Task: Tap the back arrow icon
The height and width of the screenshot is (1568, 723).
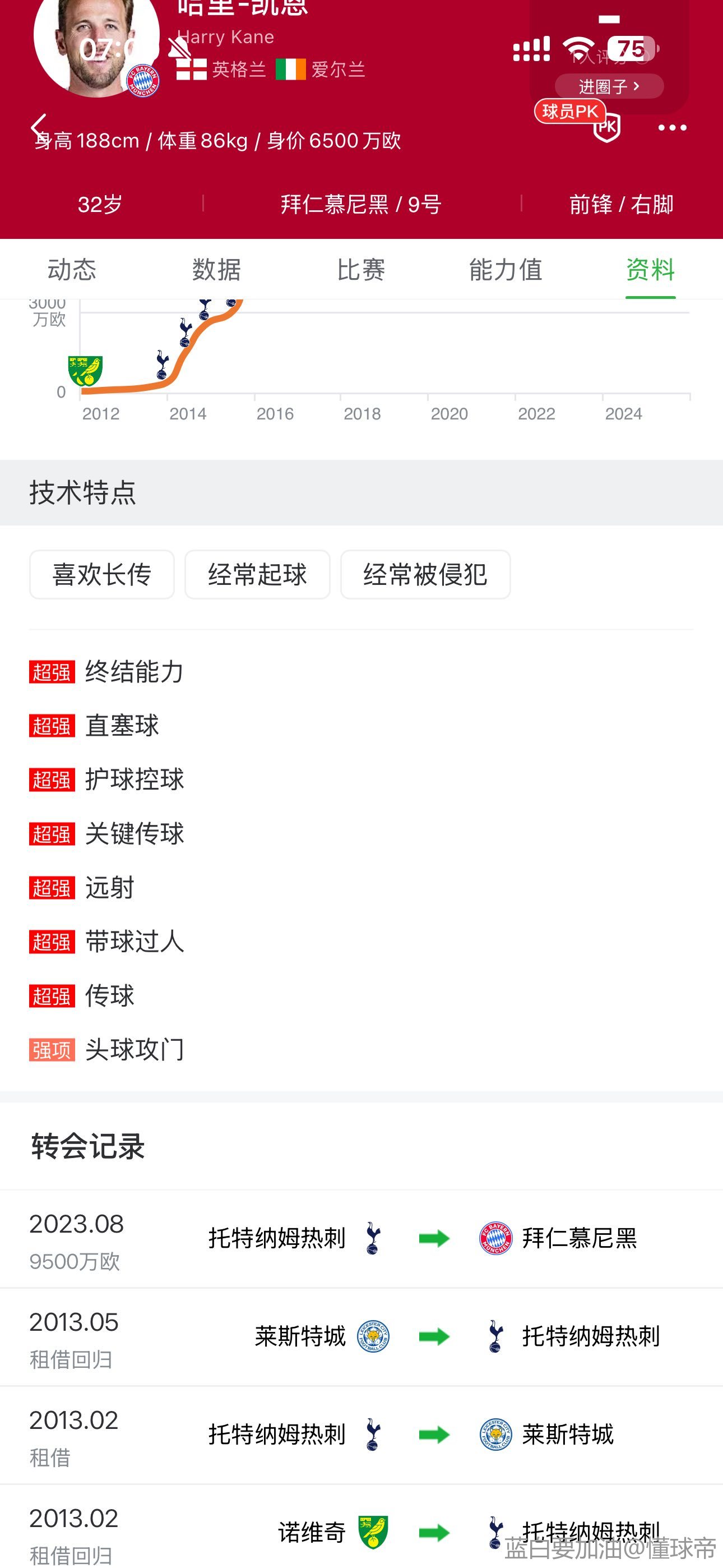Action: (x=39, y=127)
